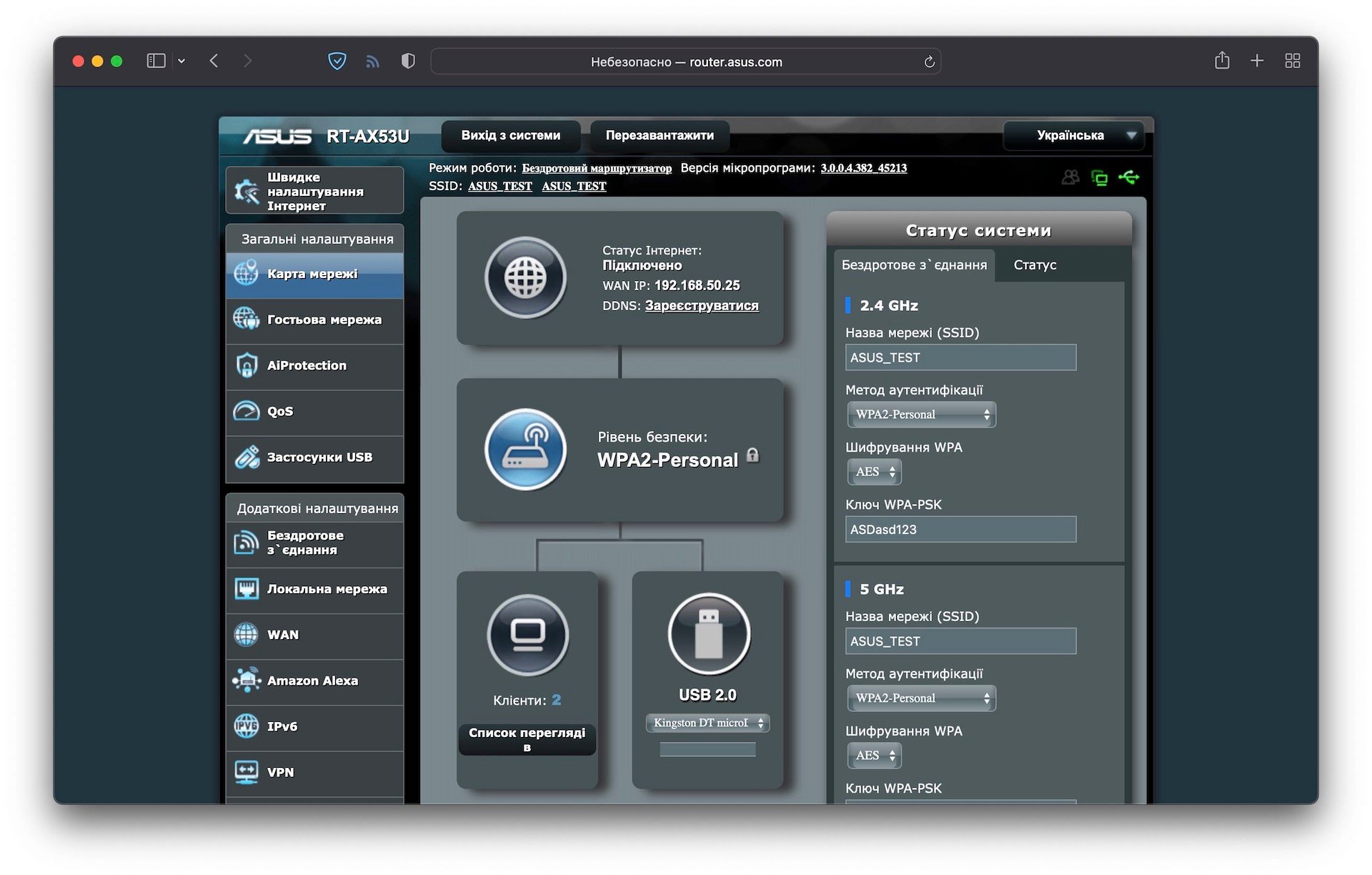Click the Клієнти count 2
The height and width of the screenshot is (875, 1372).
[x=556, y=700]
